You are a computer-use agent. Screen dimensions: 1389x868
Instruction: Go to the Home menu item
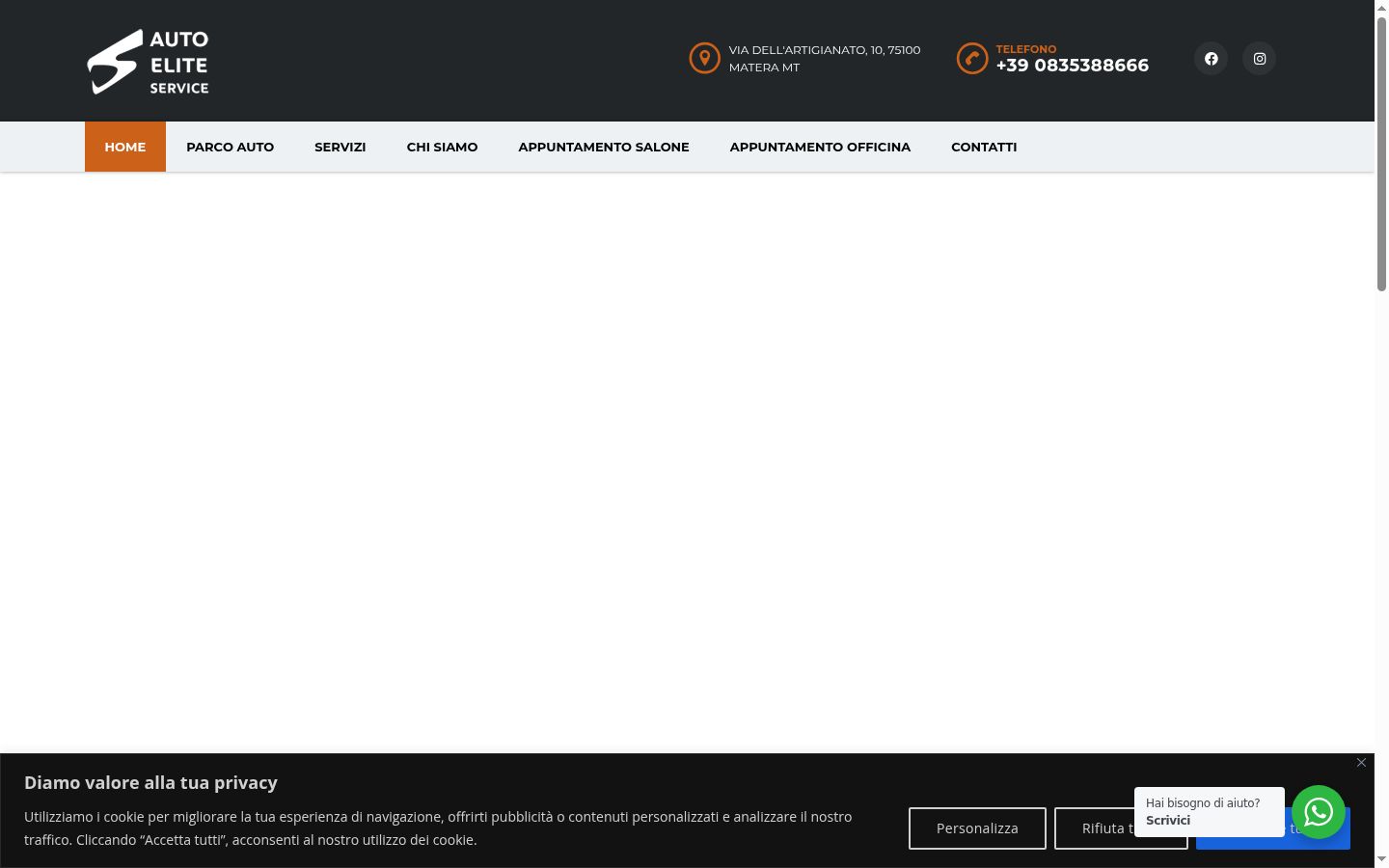pos(125,147)
